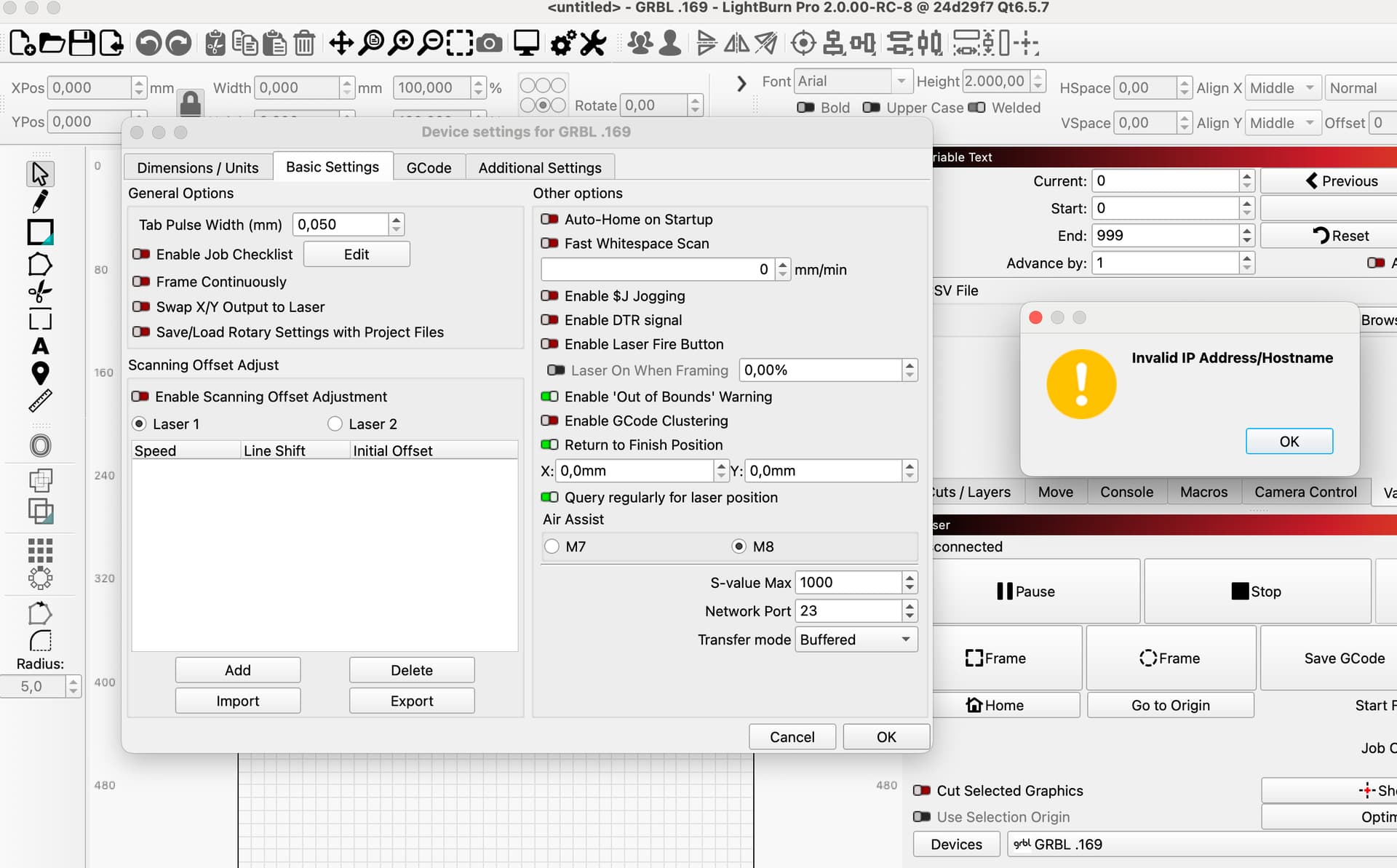Open the Transfer mode dropdown
Viewport: 1397px width, 868px height.
[x=856, y=640]
